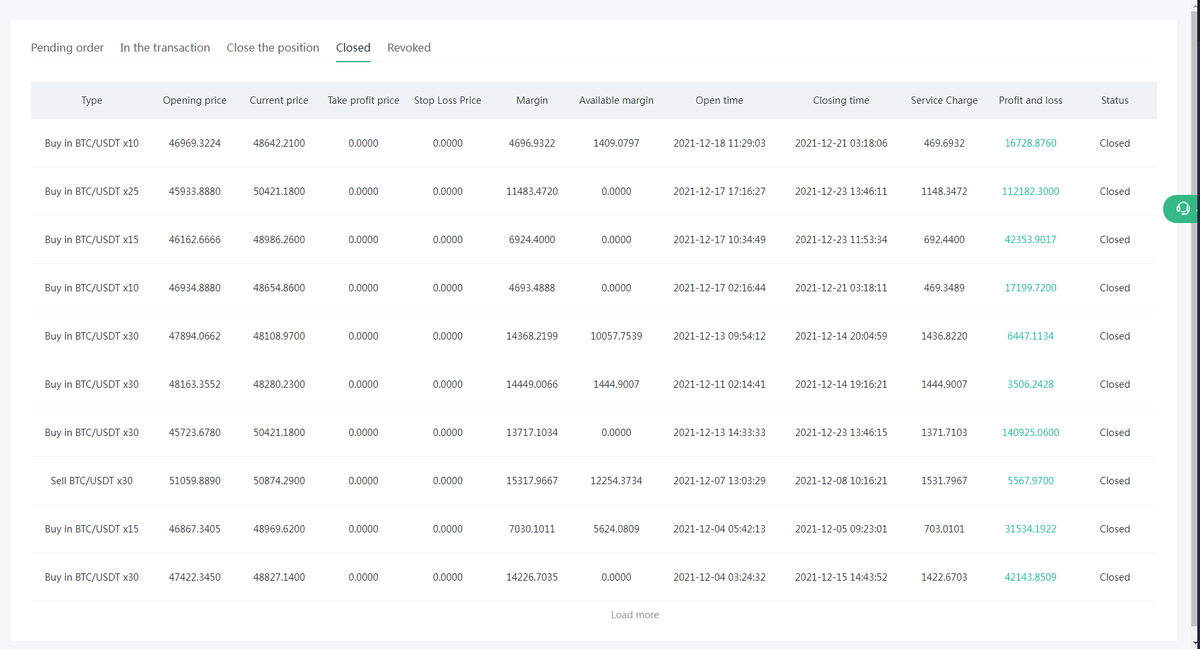Image resolution: width=1200 pixels, height=649 pixels.
Task: Click current price 48969.6200
Action: [x=279, y=529]
